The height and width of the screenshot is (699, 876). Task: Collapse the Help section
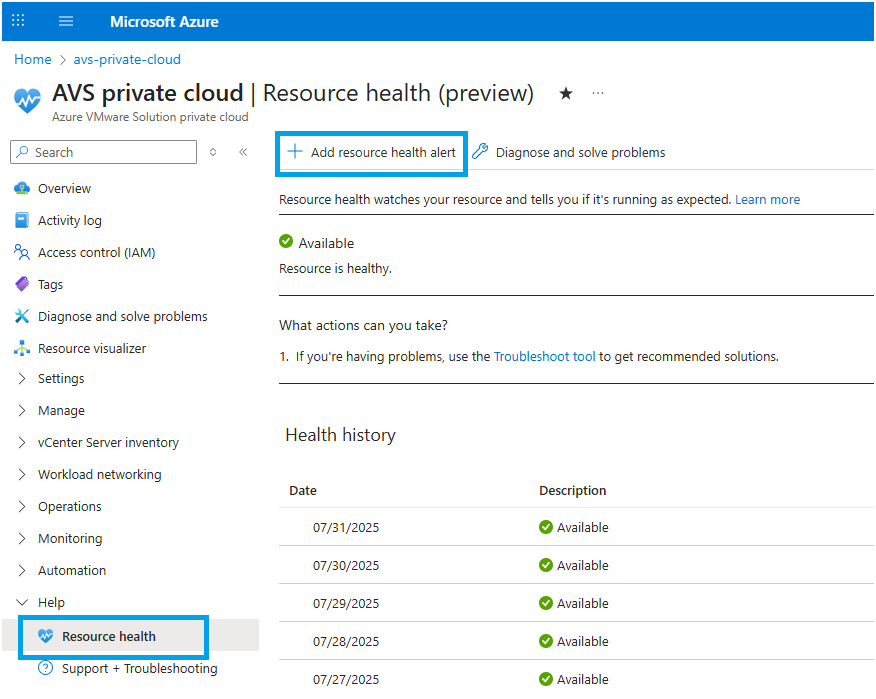point(22,602)
